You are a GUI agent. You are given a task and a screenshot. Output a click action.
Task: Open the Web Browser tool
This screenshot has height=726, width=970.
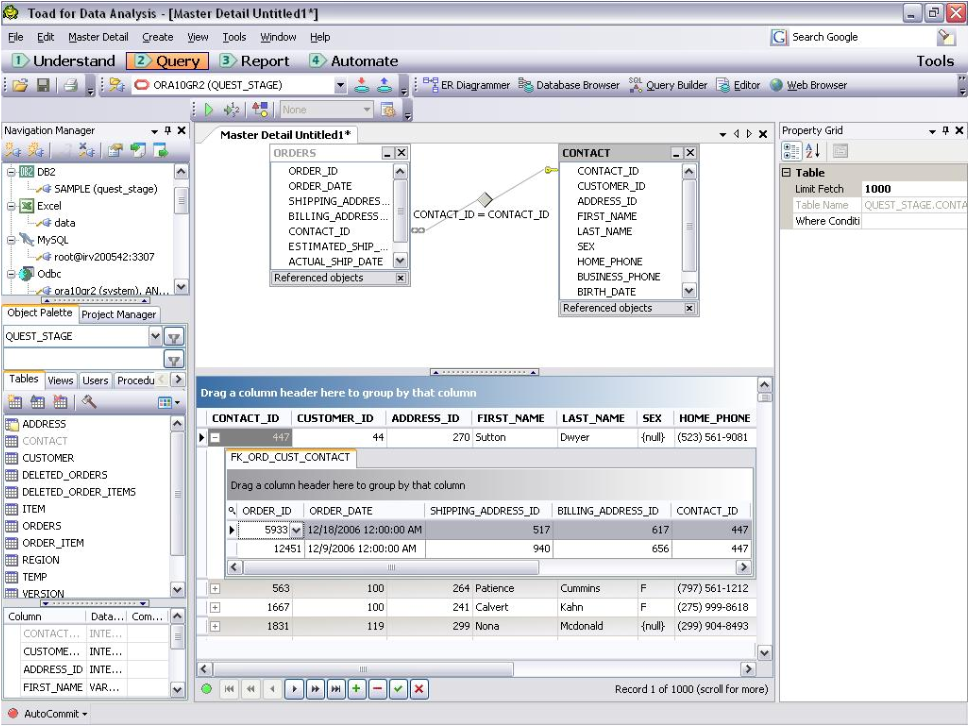click(809, 85)
